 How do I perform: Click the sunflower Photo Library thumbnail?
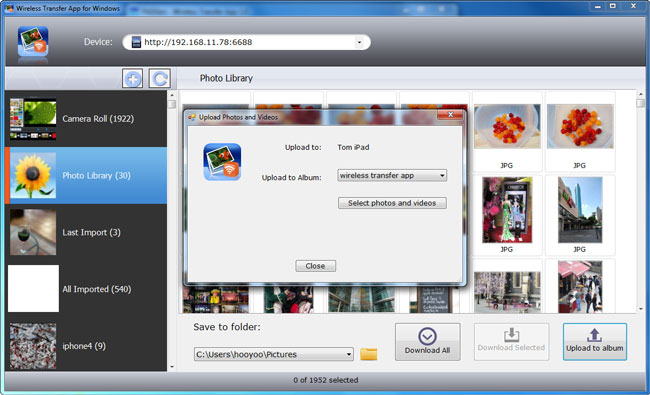[33, 176]
